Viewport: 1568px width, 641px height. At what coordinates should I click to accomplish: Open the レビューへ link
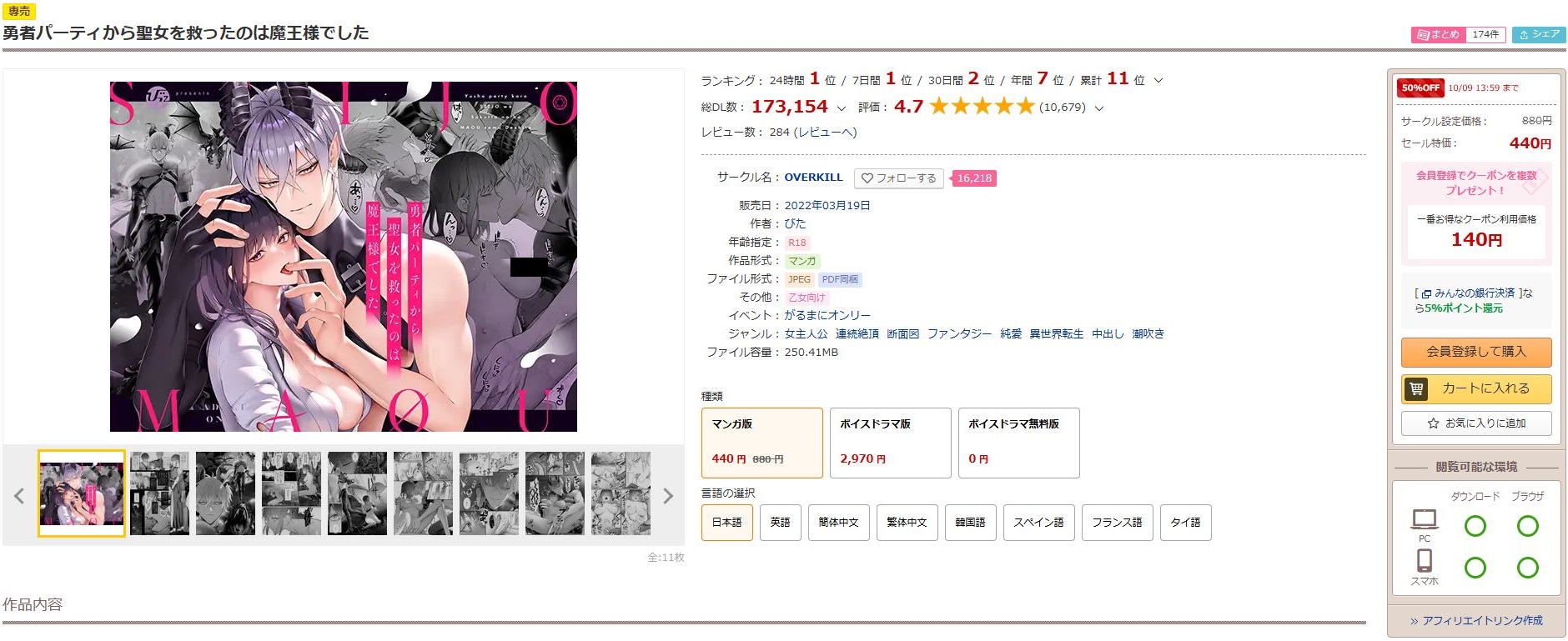[x=825, y=132]
